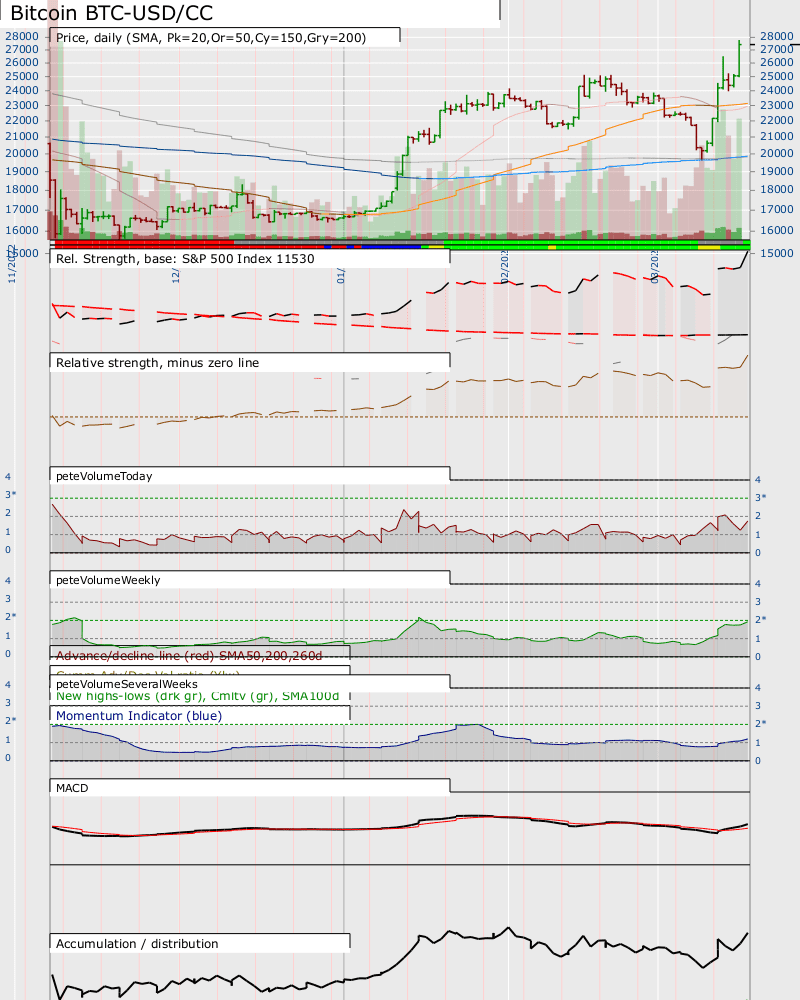Viewport: 800px width, 1000px height.
Task: Select the New highs-lows (drk gr) label
Action: [x=197, y=696]
